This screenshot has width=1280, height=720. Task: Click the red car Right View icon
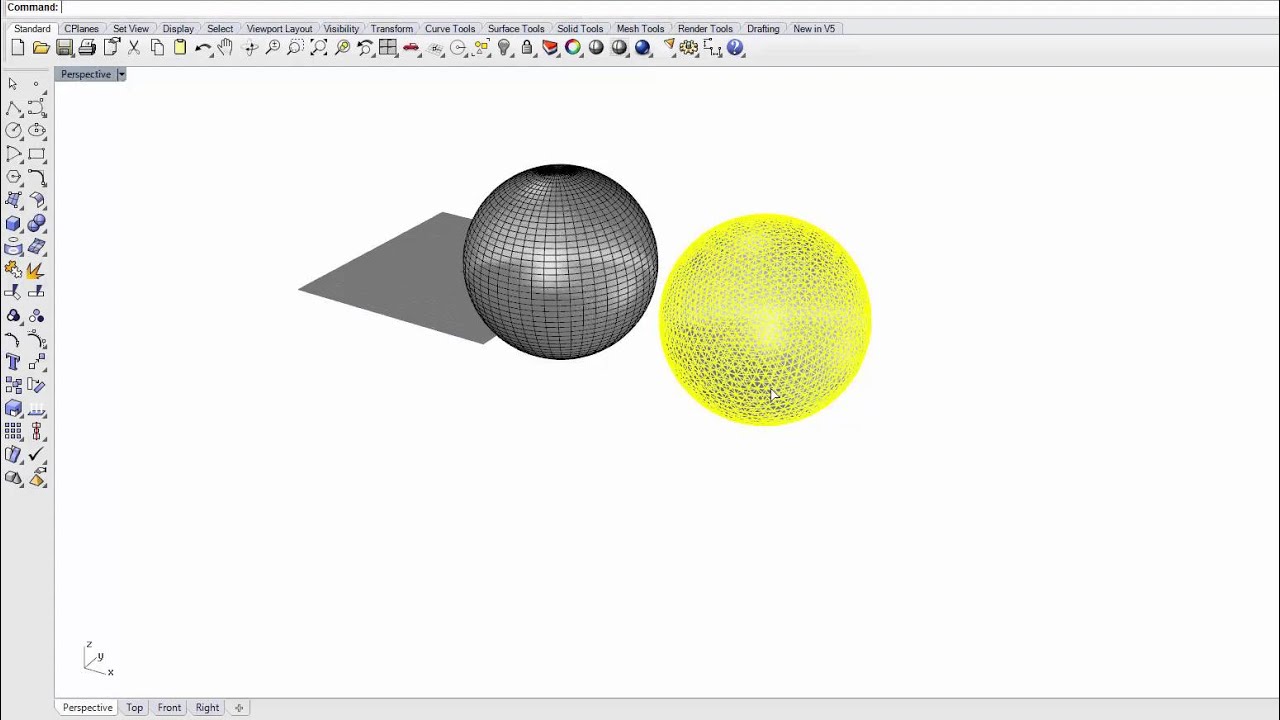411,48
